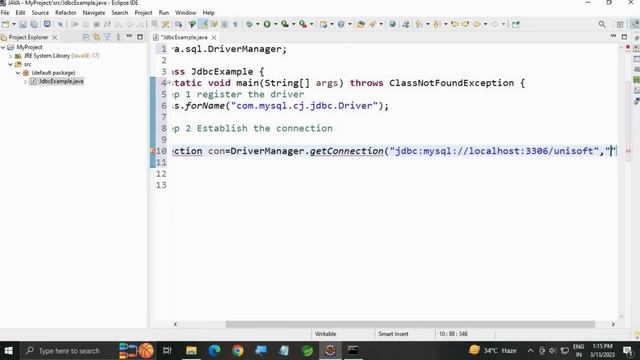Viewport: 640px width, 360px height.
Task: Collapse the default package node
Action: 18,73
